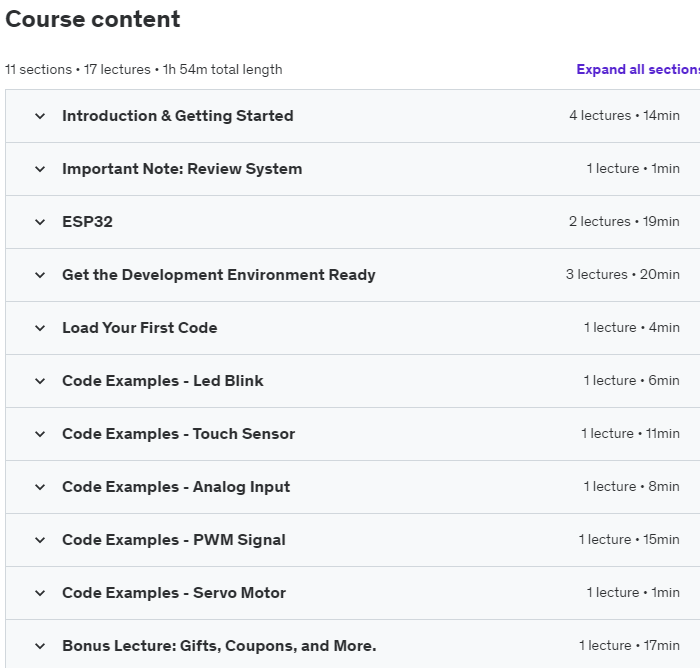Expand chevron for Code Examples - Analog Input
The width and height of the screenshot is (700, 668).
[x=40, y=487]
